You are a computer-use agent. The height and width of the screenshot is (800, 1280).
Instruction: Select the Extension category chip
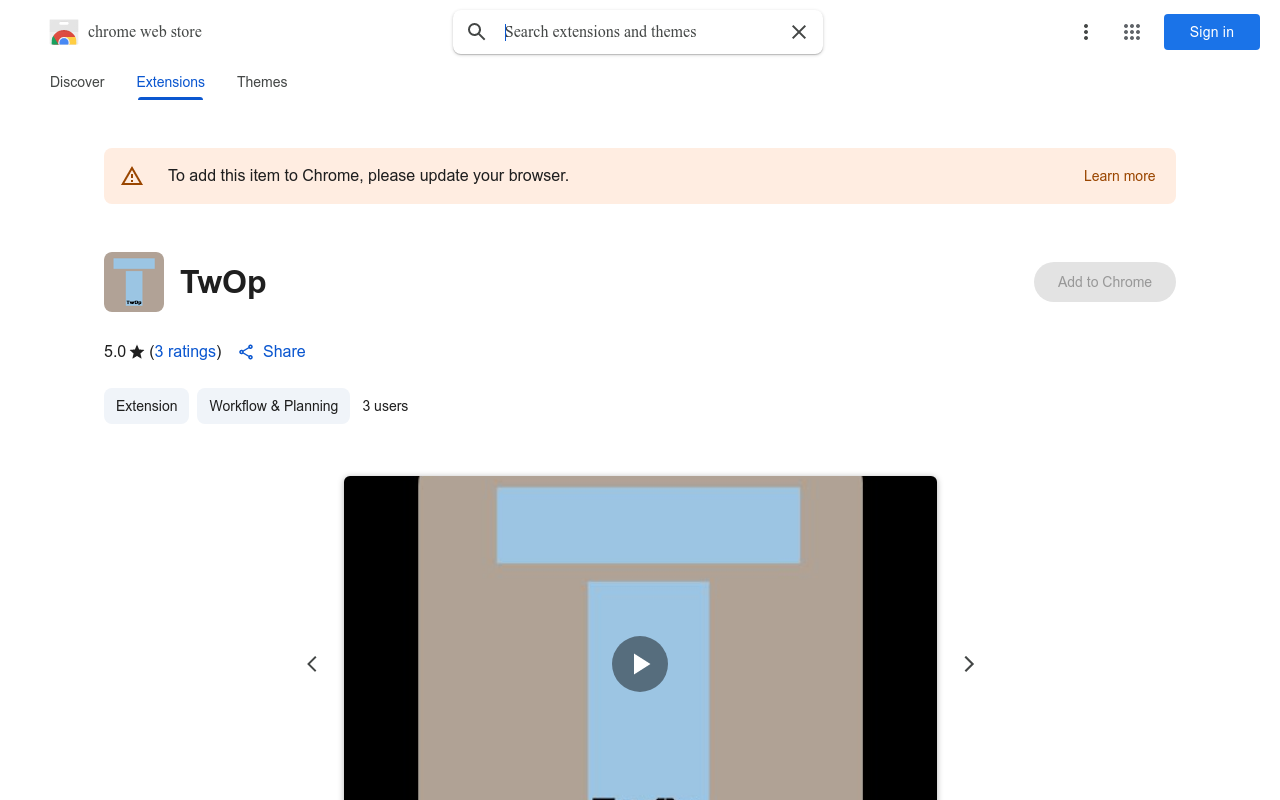point(146,406)
